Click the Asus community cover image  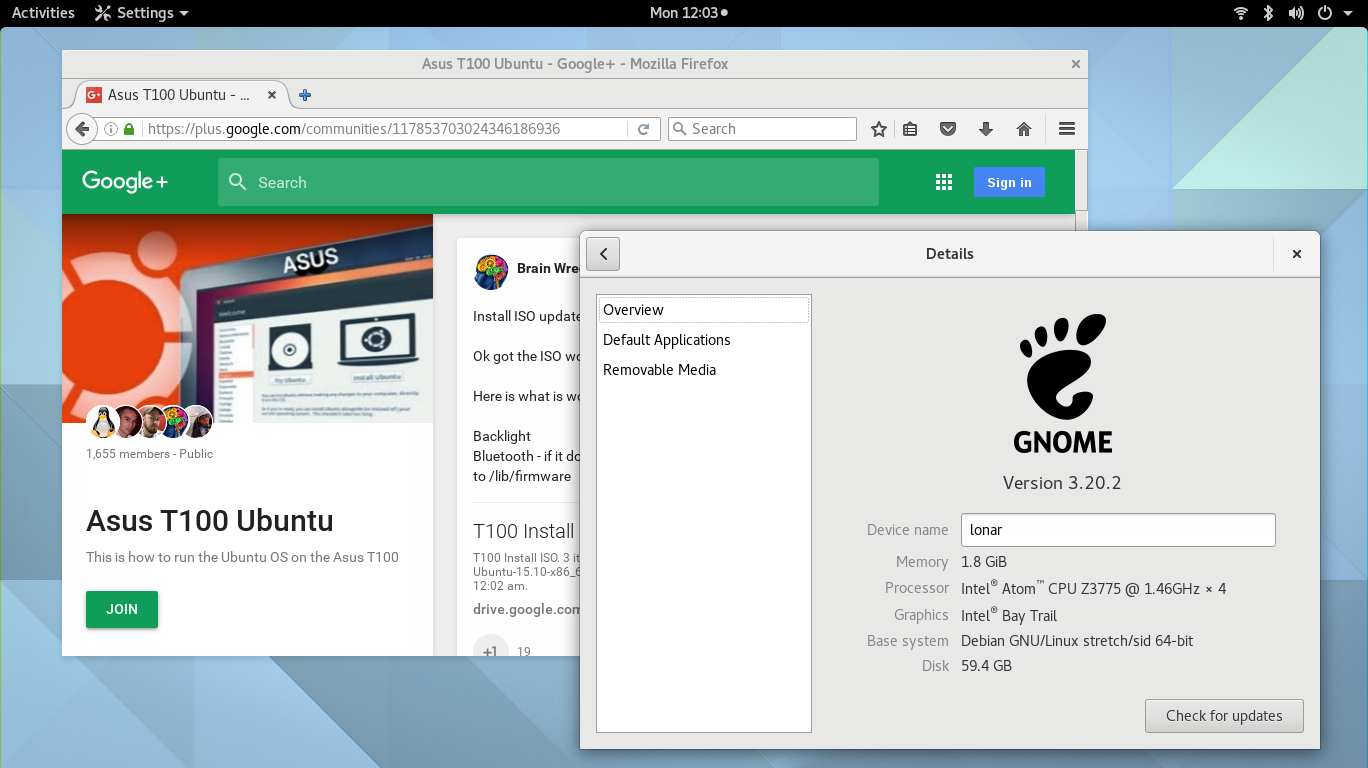tap(247, 318)
